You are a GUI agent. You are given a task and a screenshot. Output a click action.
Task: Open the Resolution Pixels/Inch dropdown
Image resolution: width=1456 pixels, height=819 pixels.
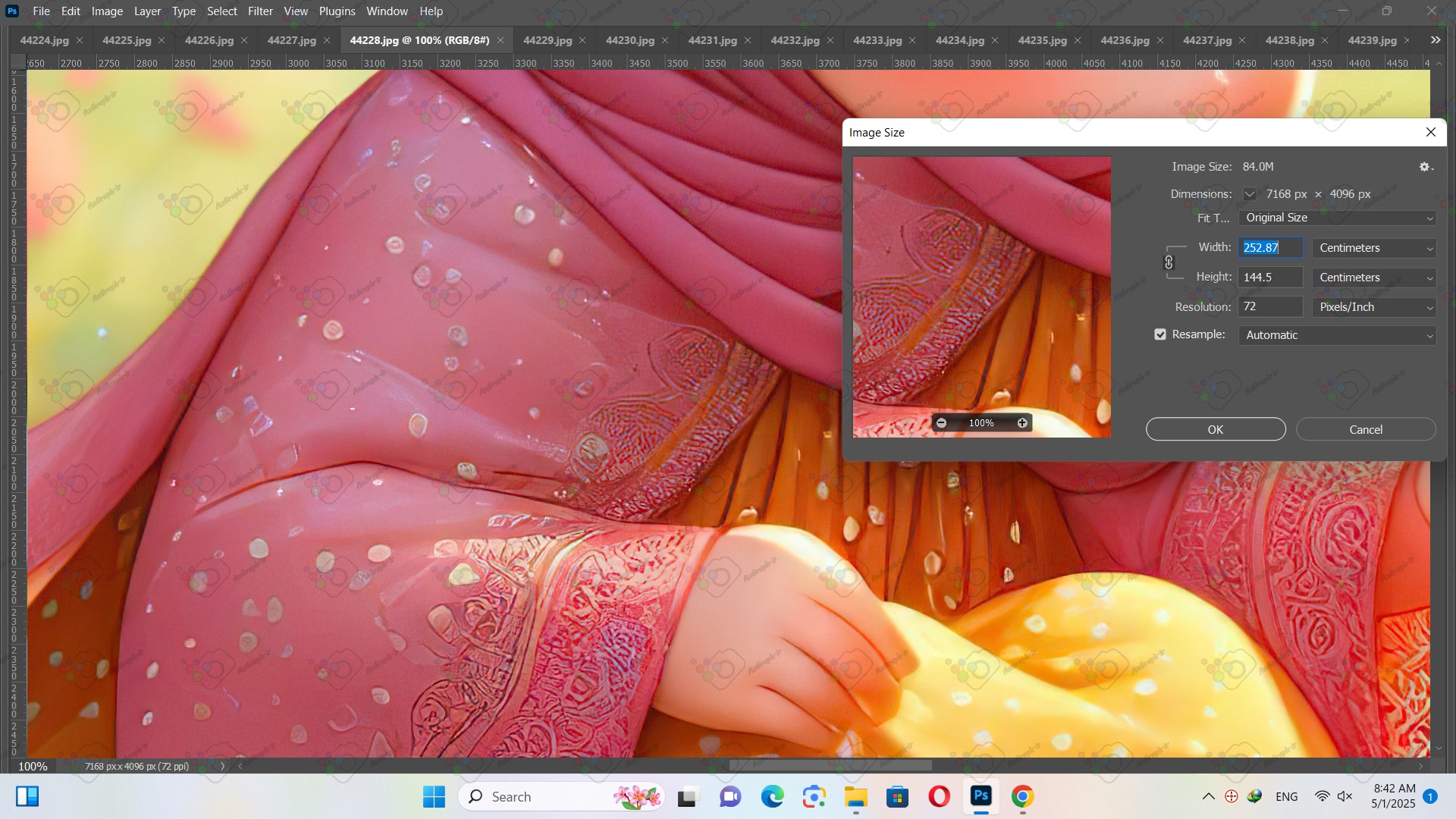click(1374, 307)
